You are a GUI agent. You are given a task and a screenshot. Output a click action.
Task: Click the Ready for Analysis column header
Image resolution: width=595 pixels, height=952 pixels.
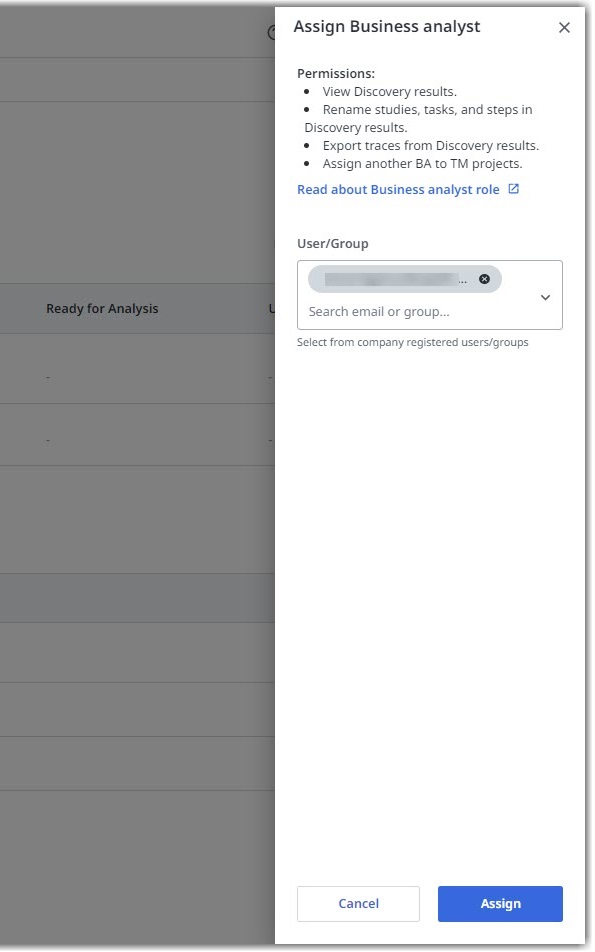[x=102, y=308]
